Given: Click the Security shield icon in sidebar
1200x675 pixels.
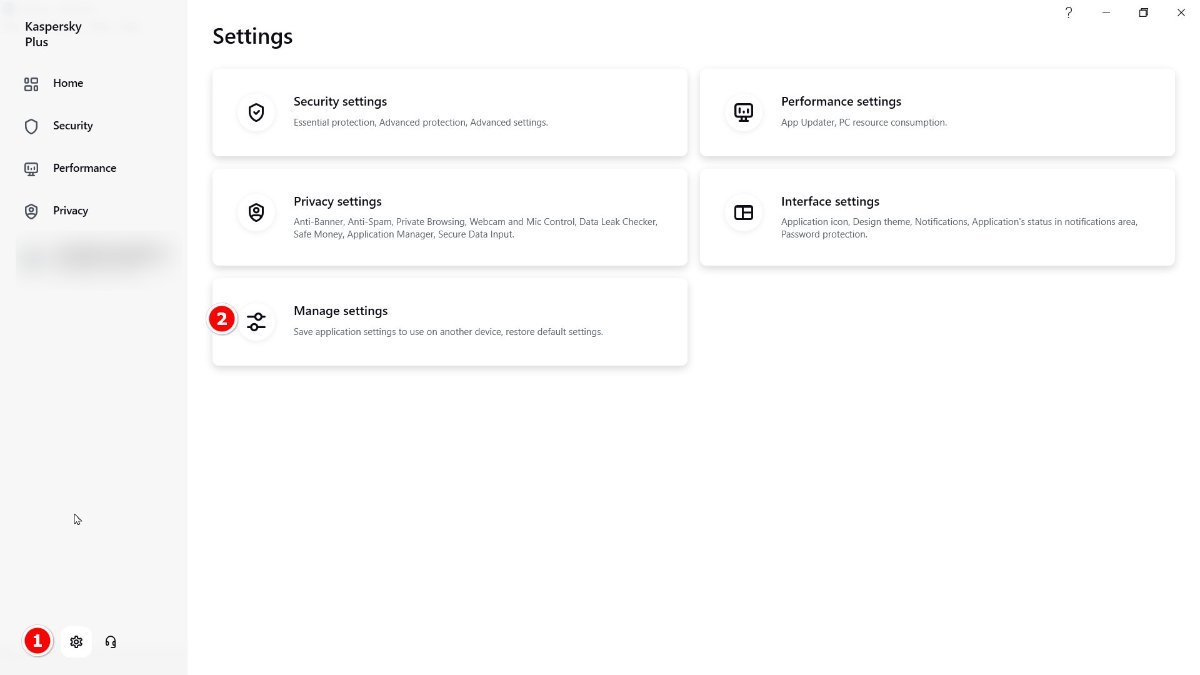Looking at the screenshot, I should tap(31, 126).
